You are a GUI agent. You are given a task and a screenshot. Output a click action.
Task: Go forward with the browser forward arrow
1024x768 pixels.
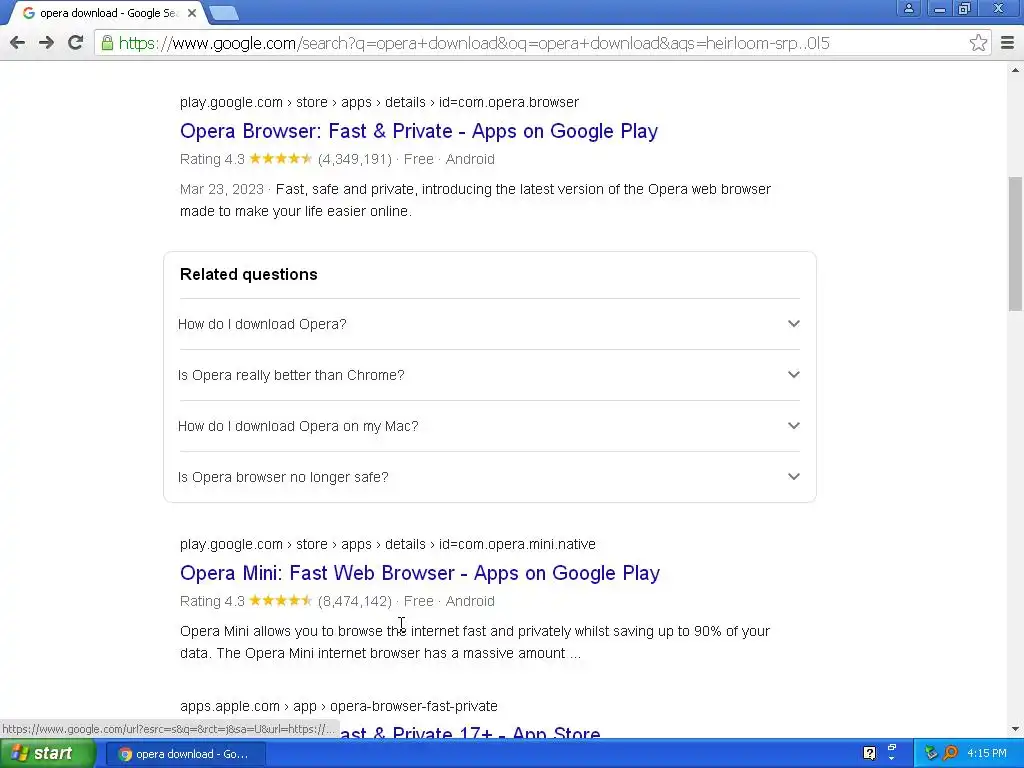pyautogui.click(x=46, y=43)
